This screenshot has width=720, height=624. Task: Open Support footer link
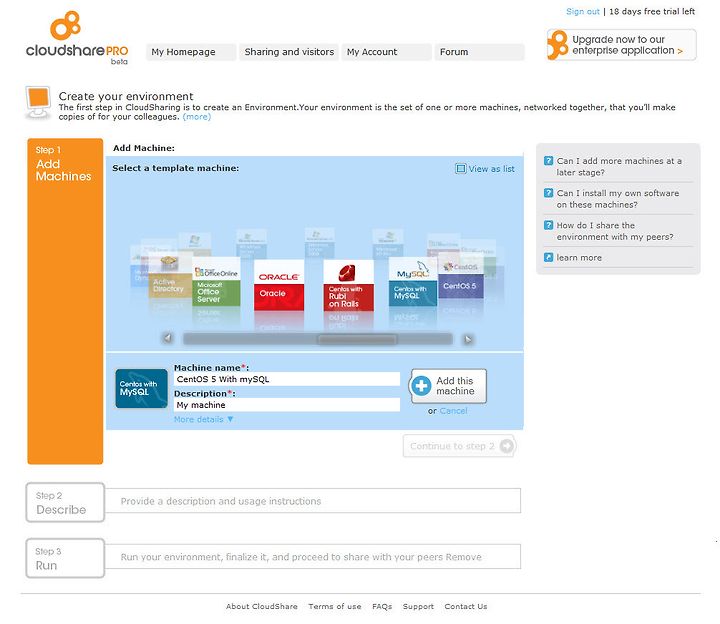(x=418, y=606)
